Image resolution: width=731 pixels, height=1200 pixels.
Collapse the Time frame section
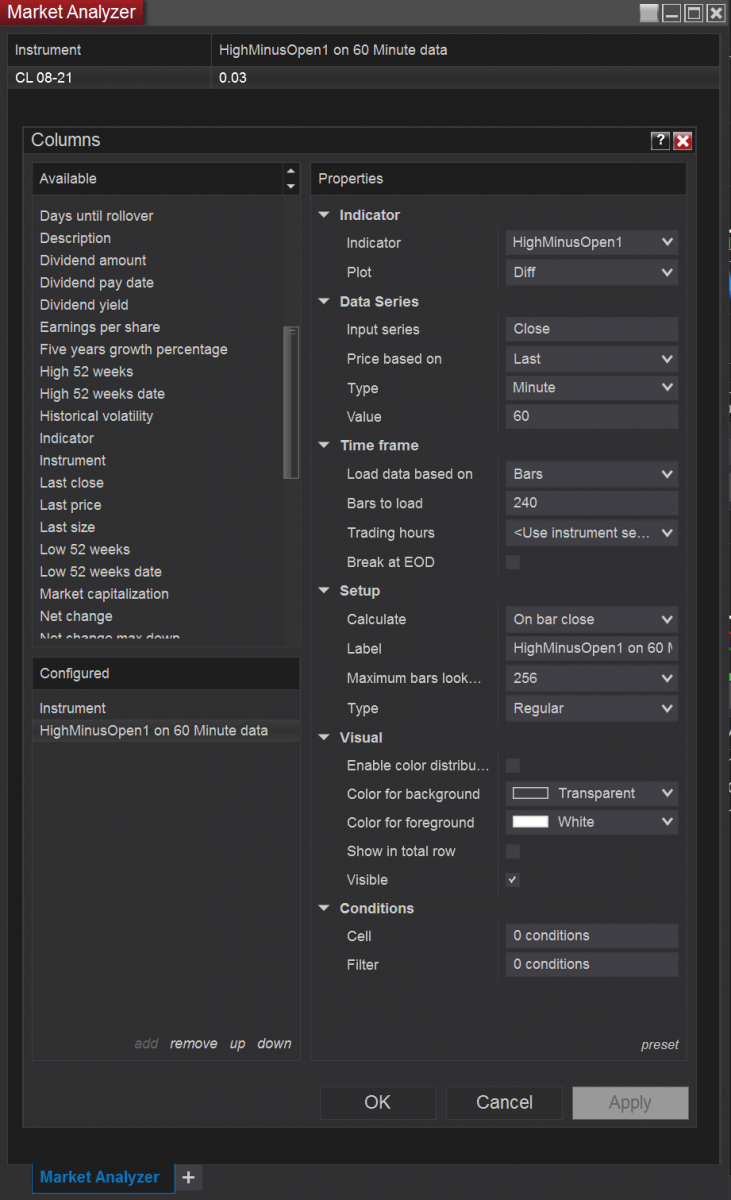[324, 446]
